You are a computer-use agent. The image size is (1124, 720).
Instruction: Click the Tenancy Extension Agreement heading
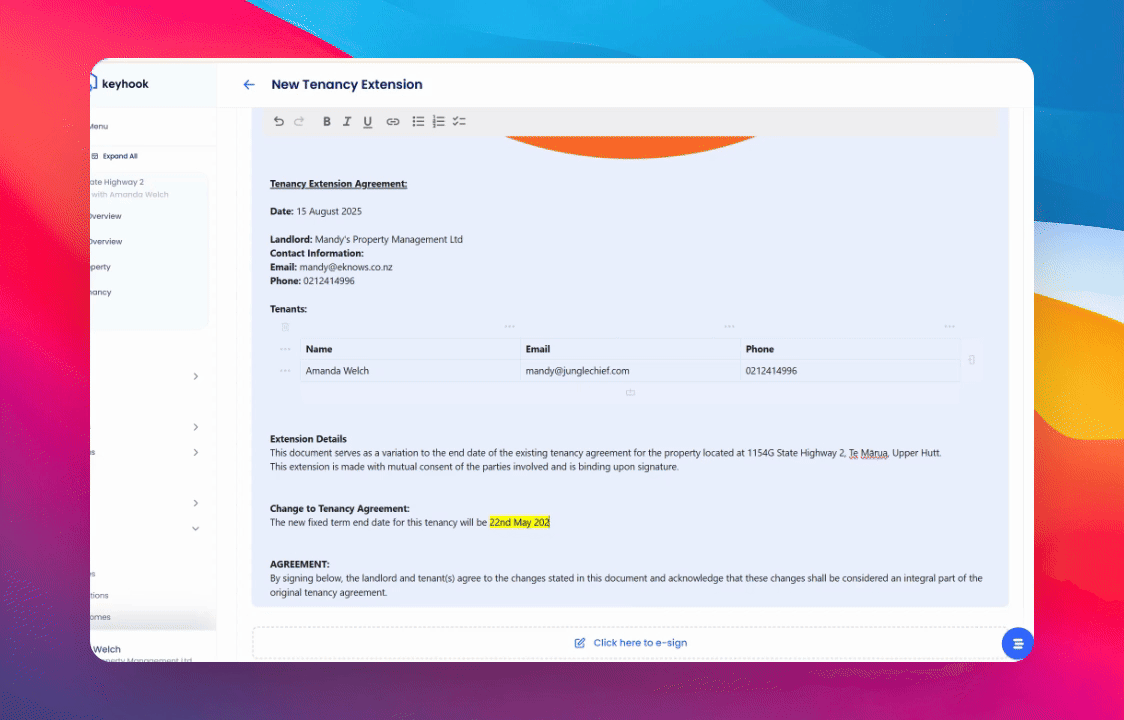[x=338, y=184]
